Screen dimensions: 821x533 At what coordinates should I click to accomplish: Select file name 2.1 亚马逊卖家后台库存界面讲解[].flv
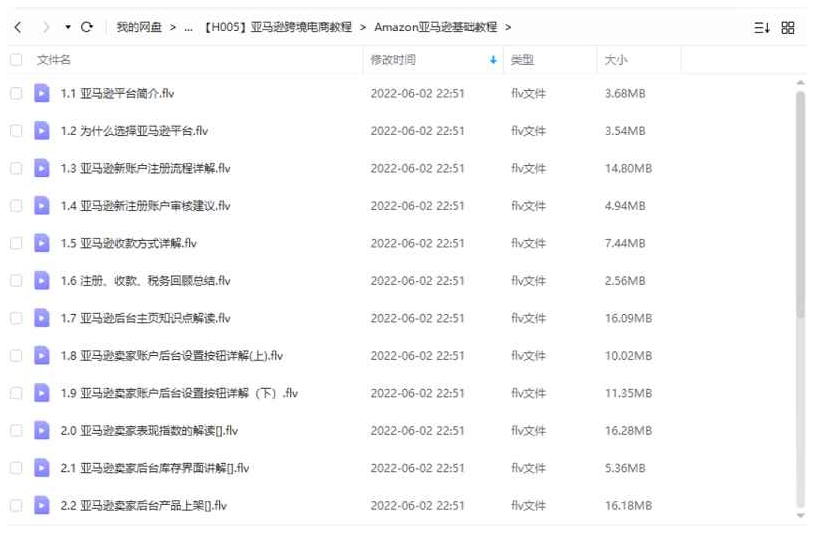tap(154, 468)
